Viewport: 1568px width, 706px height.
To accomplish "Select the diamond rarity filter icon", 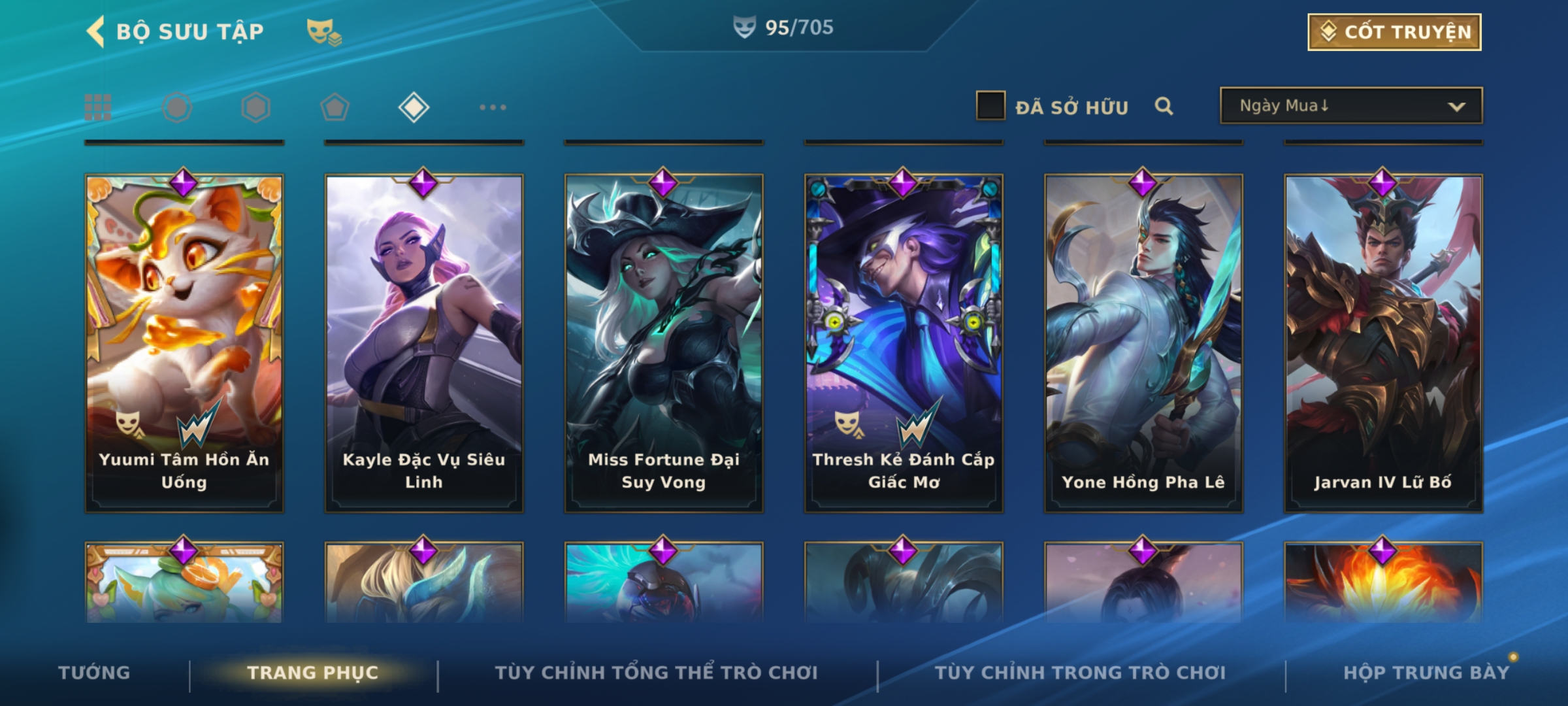I will pyautogui.click(x=414, y=107).
